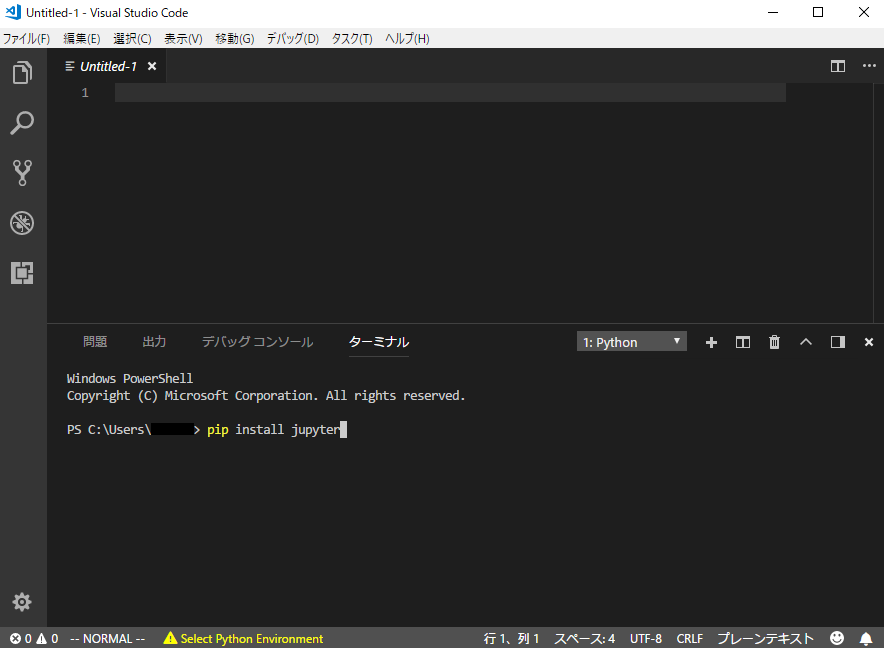The height and width of the screenshot is (648, 884).
Task: Switch to the デバッグ コンソール tab
Action: click(258, 341)
